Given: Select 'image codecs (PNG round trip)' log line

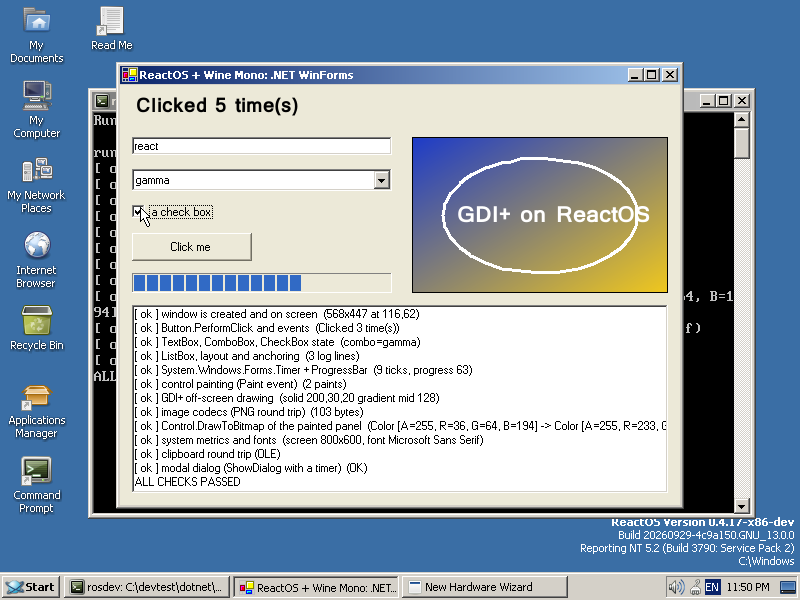Looking at the screenshot, I should coord(399,412).
